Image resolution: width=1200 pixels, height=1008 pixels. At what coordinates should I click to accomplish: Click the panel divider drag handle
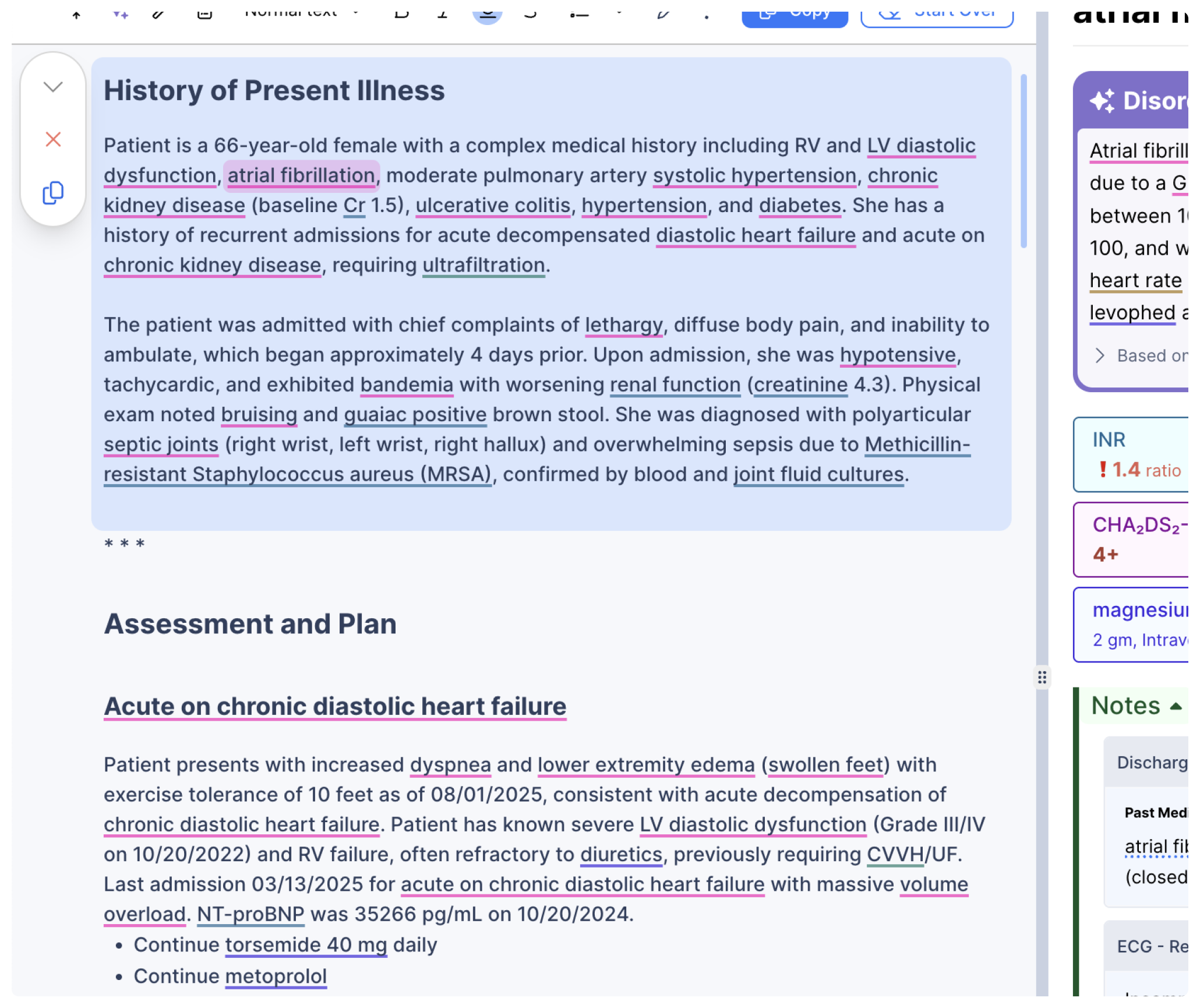1042,678
